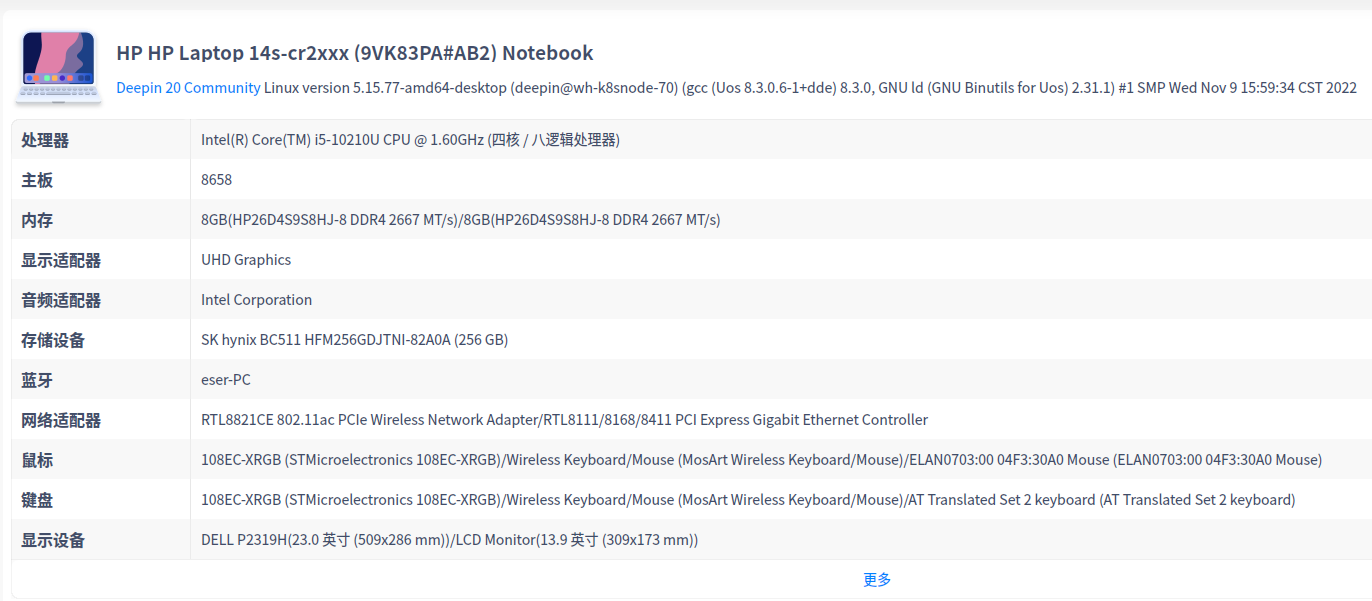
Task: Click the laptop device icon
Action: click(x=58, y=67)
